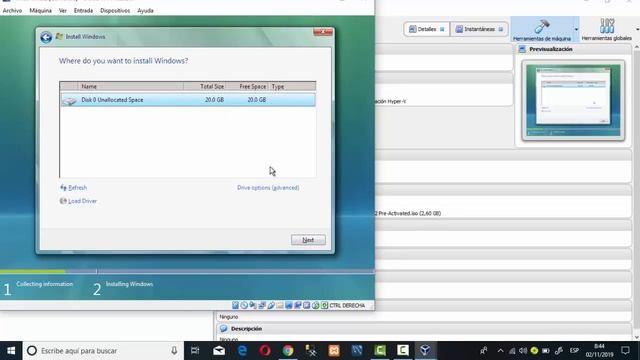Open Task View on the taskbar
640x360 pixels.
point(195,351)
